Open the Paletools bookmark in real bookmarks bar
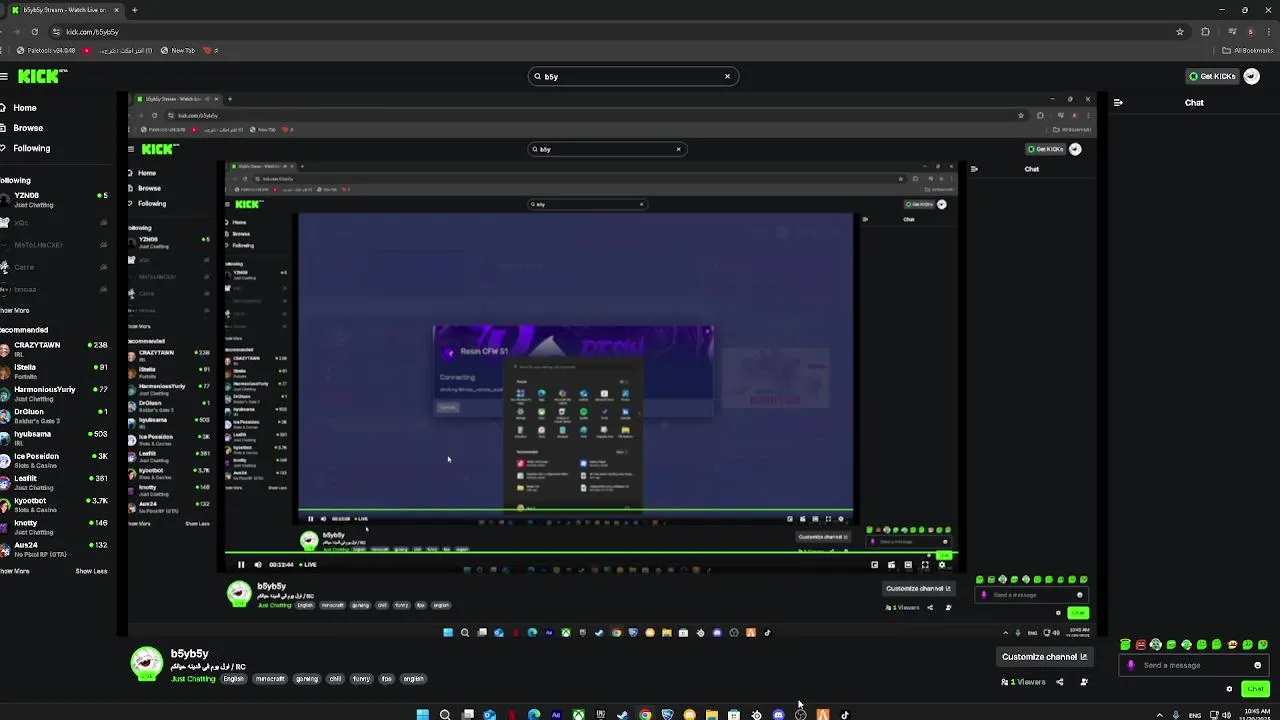This screenshot has height=720, width=1280. (x=45, y=50)
